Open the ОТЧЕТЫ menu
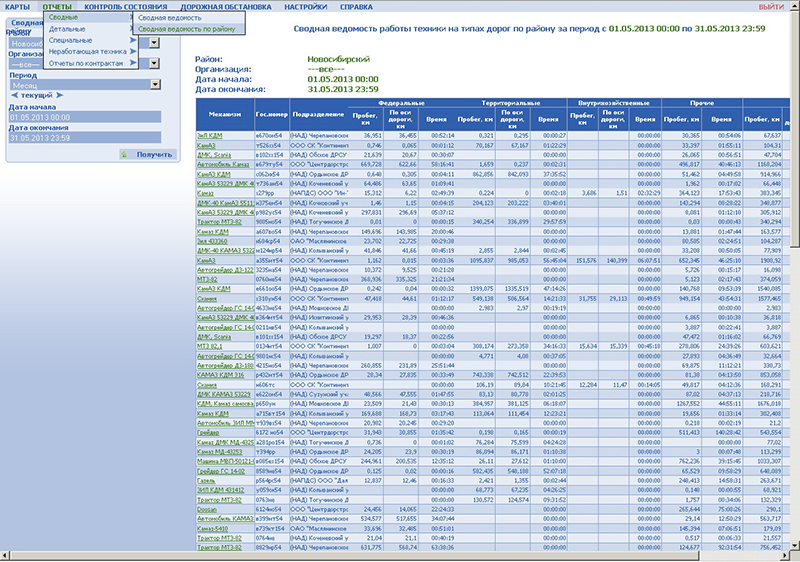This screenshot has height=562, width=800. 57,7
